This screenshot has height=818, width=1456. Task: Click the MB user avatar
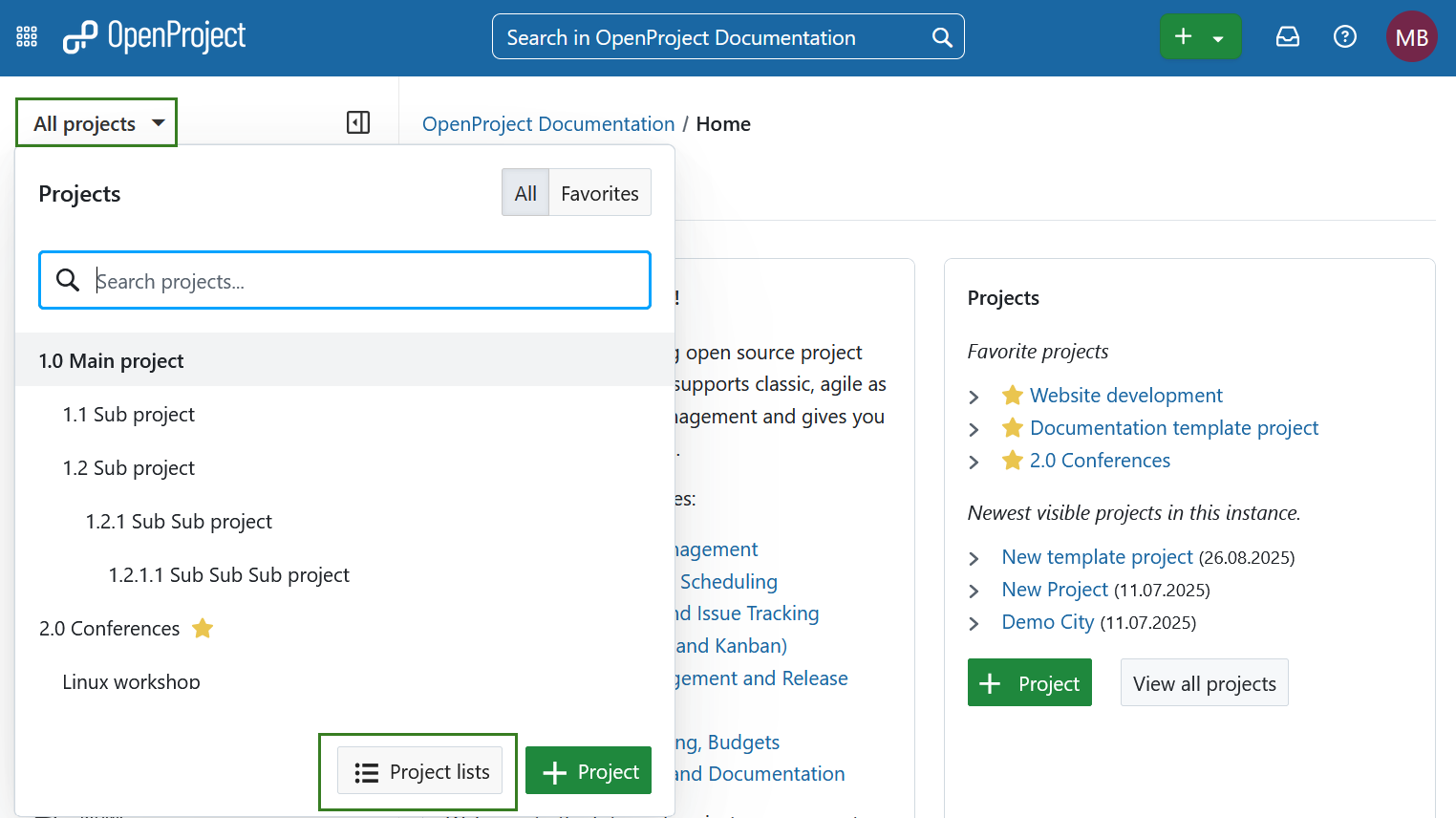(x=1411, y=36)
